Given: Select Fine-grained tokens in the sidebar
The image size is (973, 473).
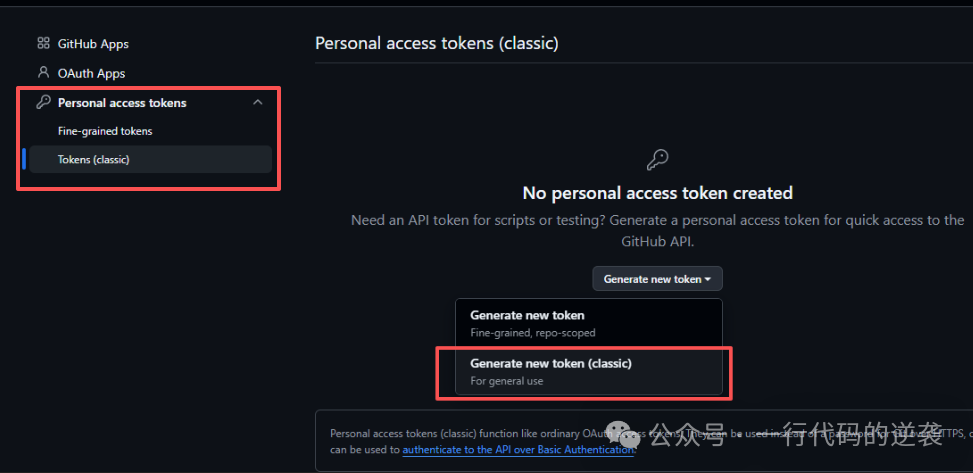Looking at the screenshot, I should coord(105,131).
